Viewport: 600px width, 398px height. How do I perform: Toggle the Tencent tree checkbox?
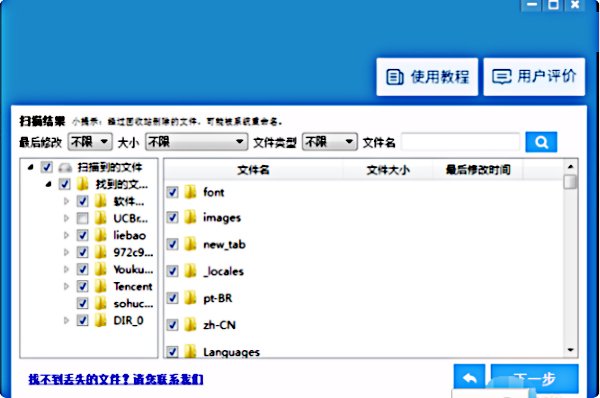click(82, 286)
